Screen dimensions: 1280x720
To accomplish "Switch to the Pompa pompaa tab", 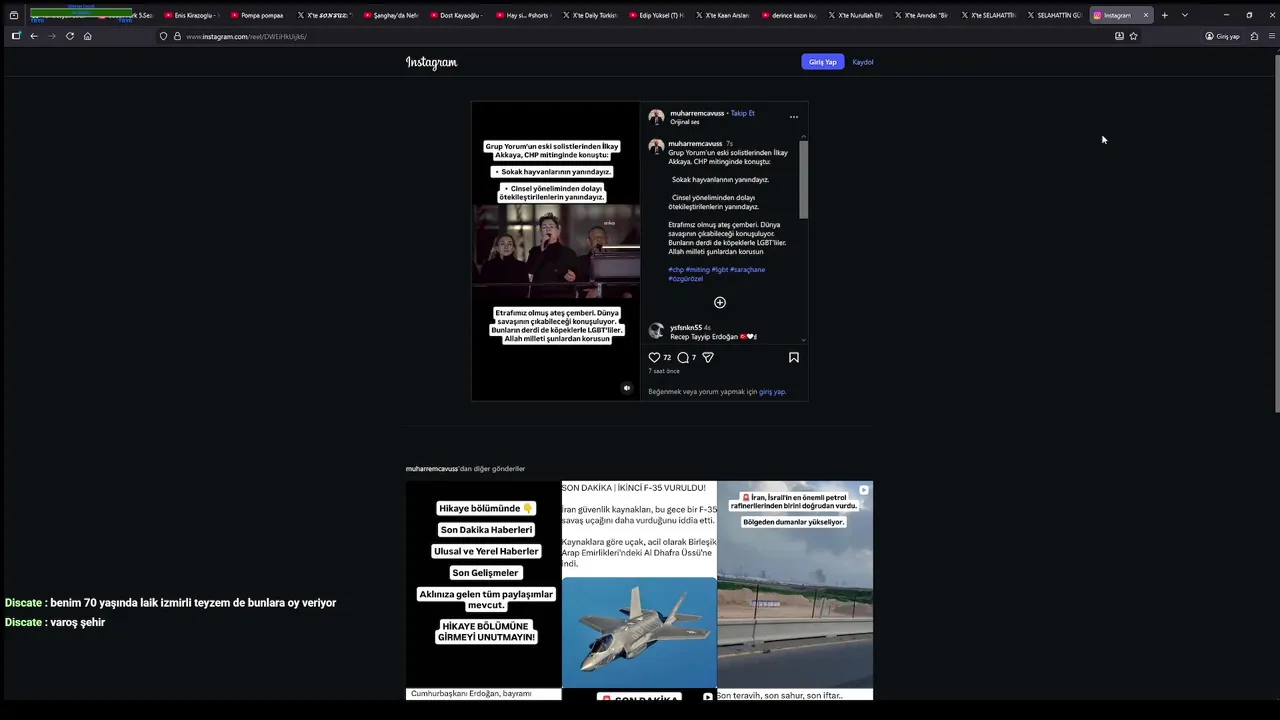I will [260, 15].
